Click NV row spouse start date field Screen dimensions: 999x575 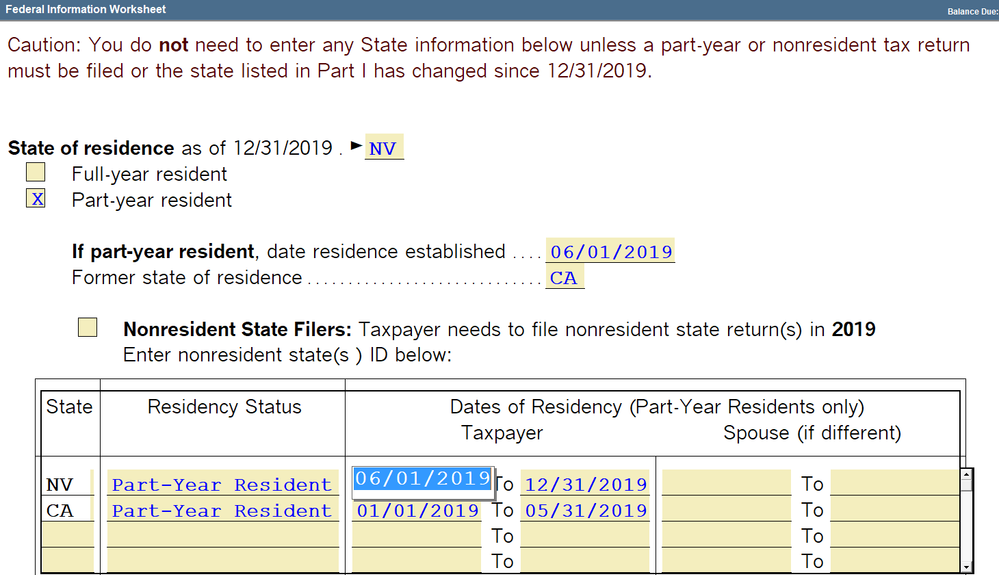[x=713, y=484]
